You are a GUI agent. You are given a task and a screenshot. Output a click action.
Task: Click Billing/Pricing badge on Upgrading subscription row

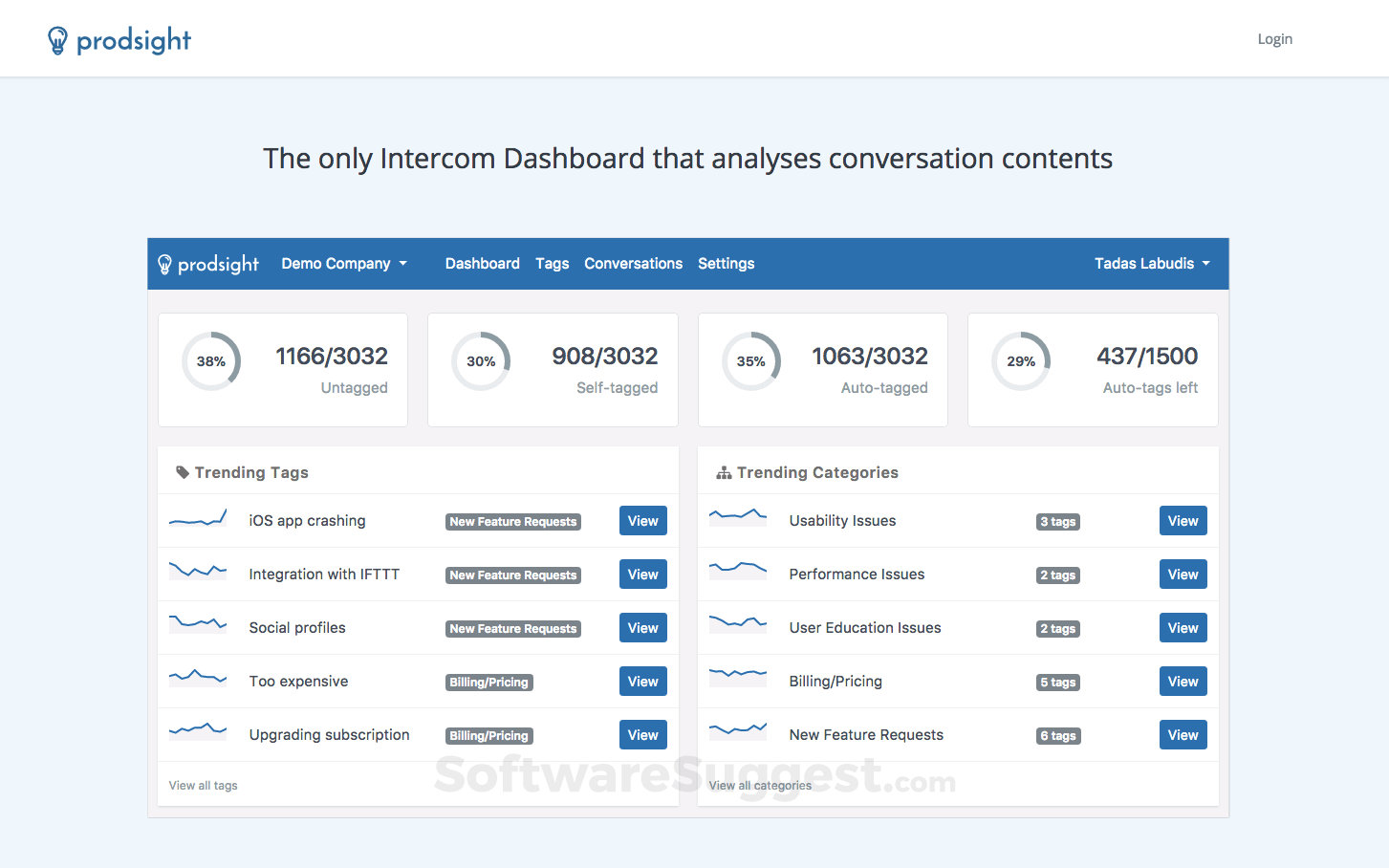489,736
